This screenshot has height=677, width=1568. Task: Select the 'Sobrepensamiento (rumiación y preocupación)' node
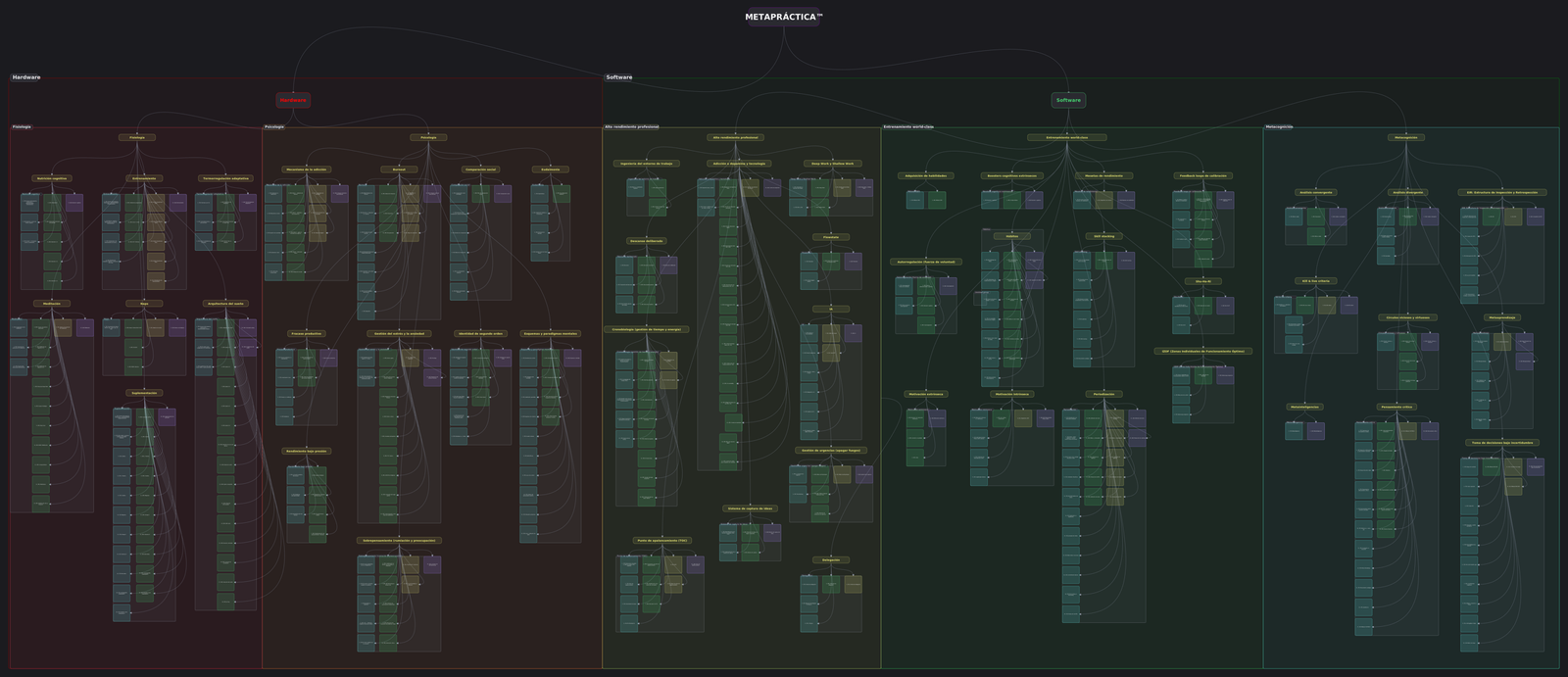pos(399,540)
